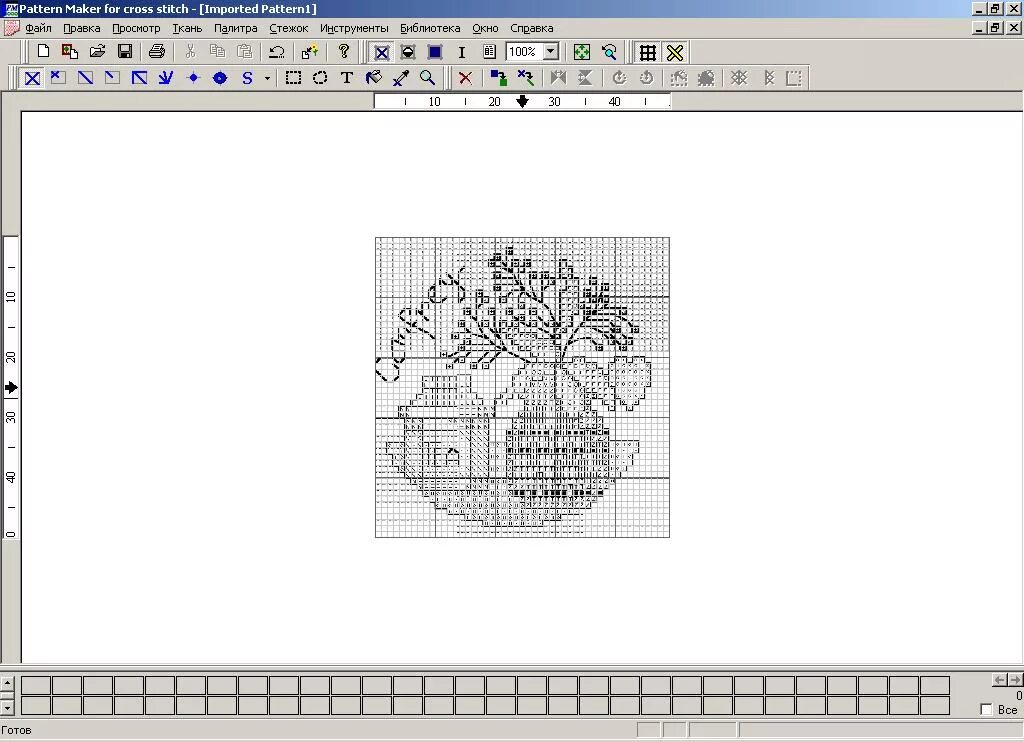The width and height of the screenshot is (1024, 742).
Task: Open the Стежок menu
Action: (288, 28)
